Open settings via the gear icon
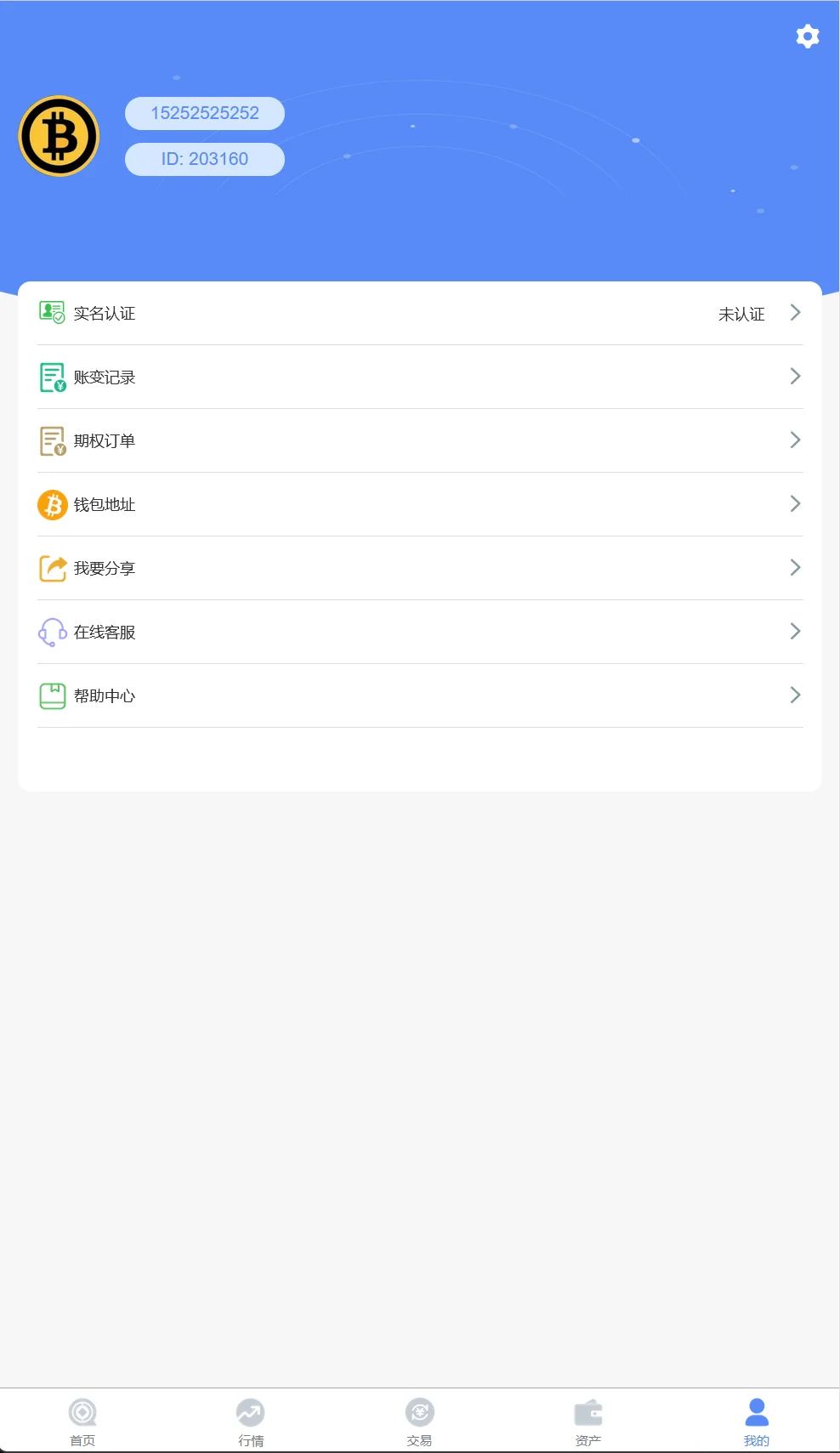This screenshot has width=840, height=1453. click(807, 37)
